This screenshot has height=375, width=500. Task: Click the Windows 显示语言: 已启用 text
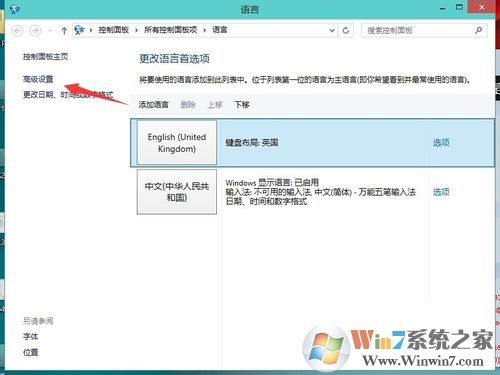click(x=272, y=183)
